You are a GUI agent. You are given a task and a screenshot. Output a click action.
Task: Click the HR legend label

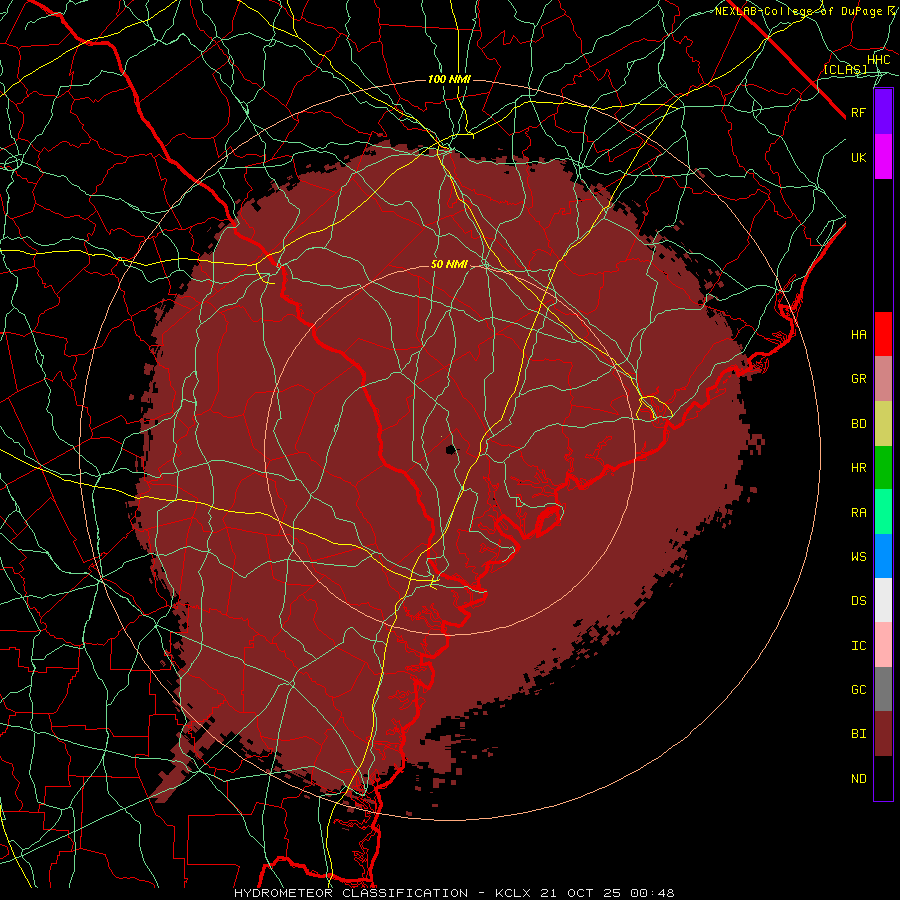click(x=859, y=468)
